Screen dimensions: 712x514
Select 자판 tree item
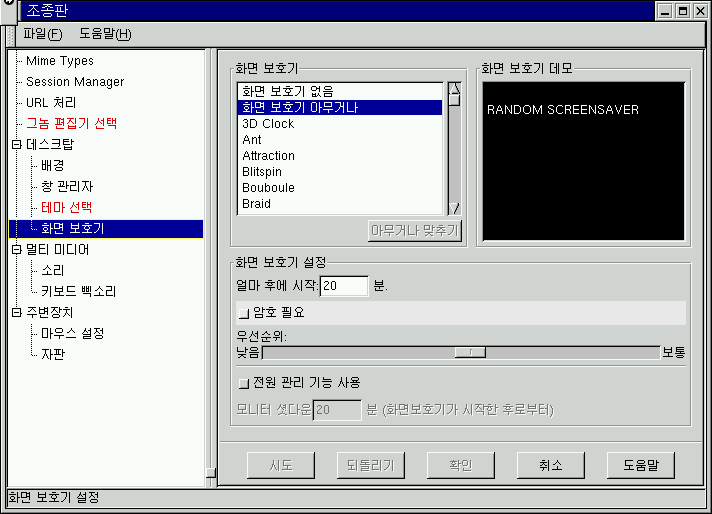(53, 354)
